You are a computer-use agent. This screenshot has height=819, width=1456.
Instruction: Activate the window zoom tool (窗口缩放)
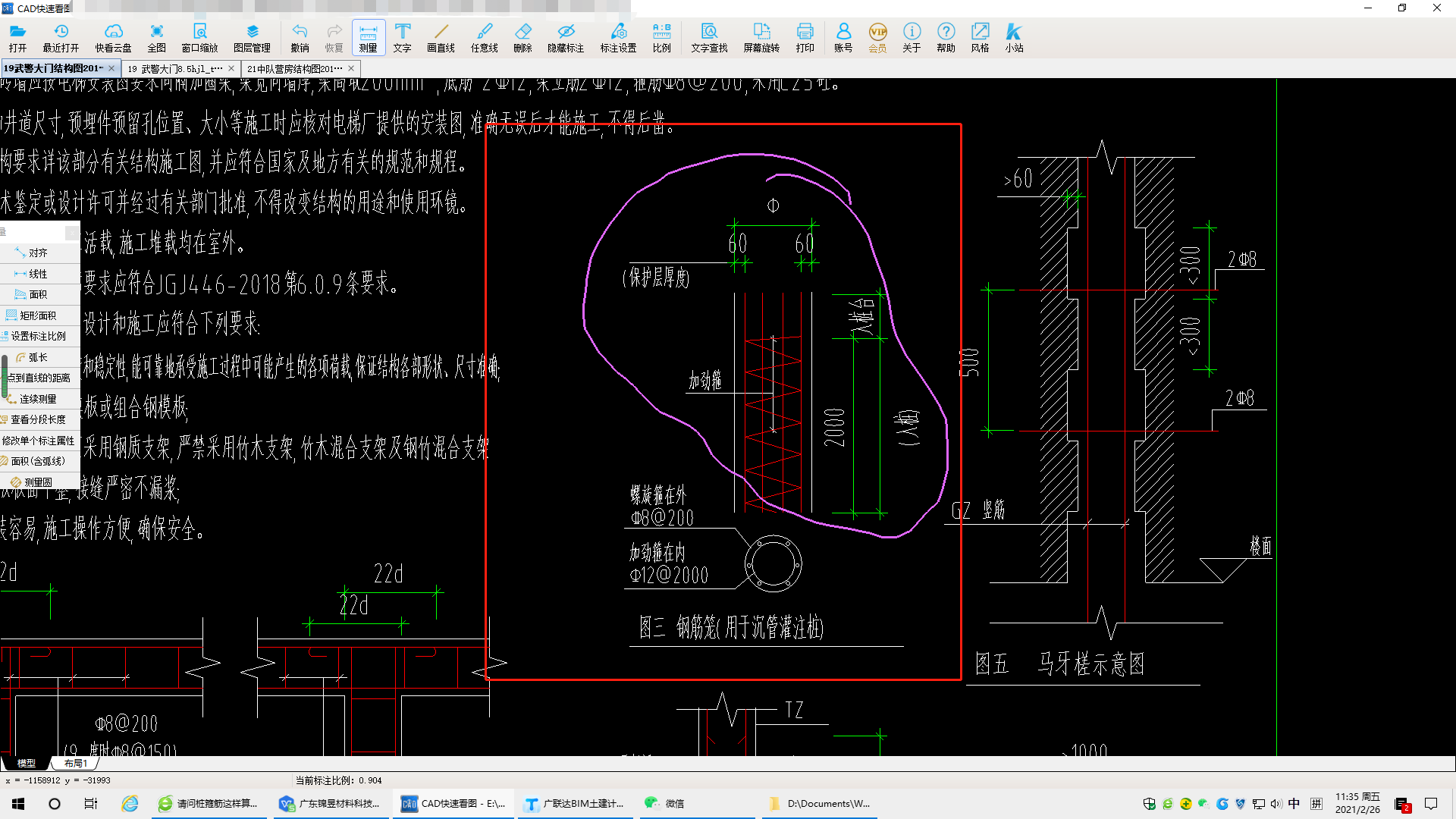coord(199,37)
